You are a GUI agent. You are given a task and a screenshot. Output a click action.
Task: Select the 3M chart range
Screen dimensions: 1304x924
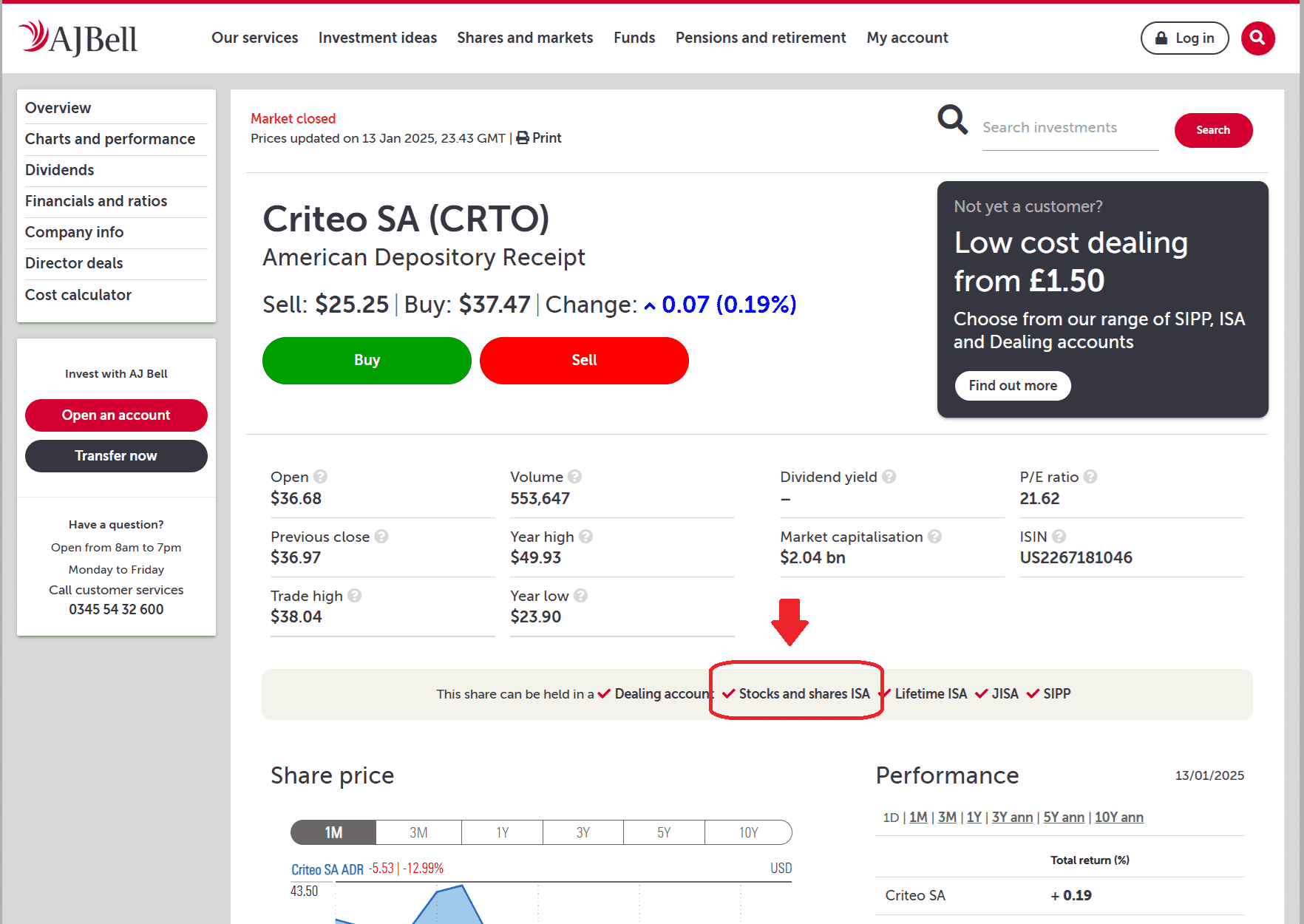pyautogui.click(x=418, y=832)
